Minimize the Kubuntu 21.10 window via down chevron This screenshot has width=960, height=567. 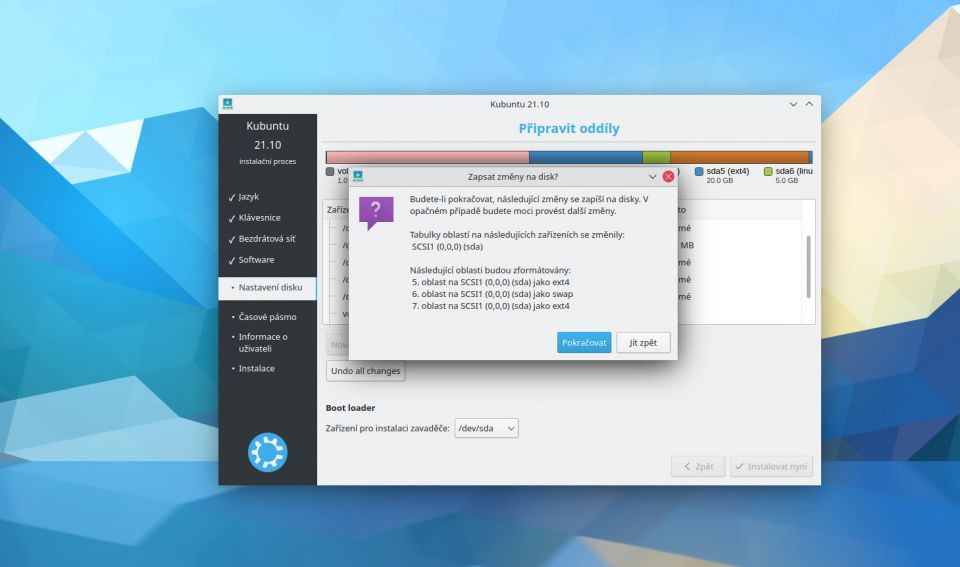[x=793, y=104]
